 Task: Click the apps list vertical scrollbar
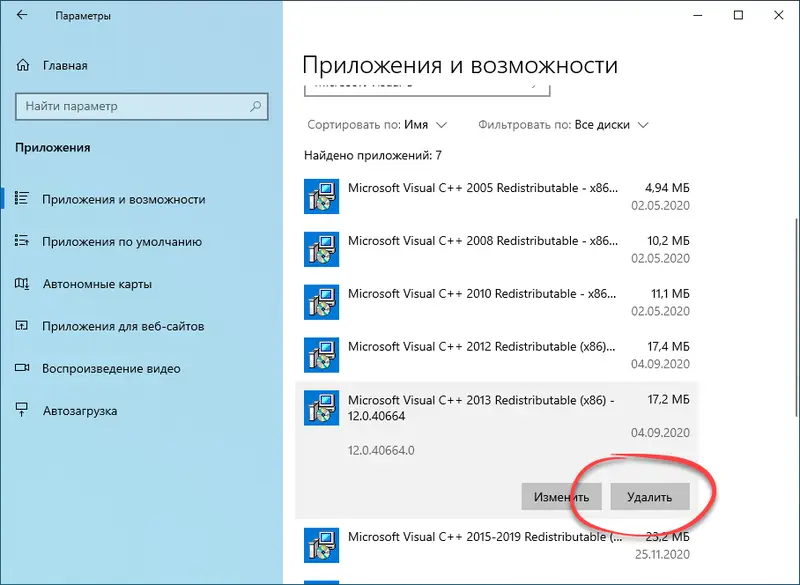click(x=797, y=316)
